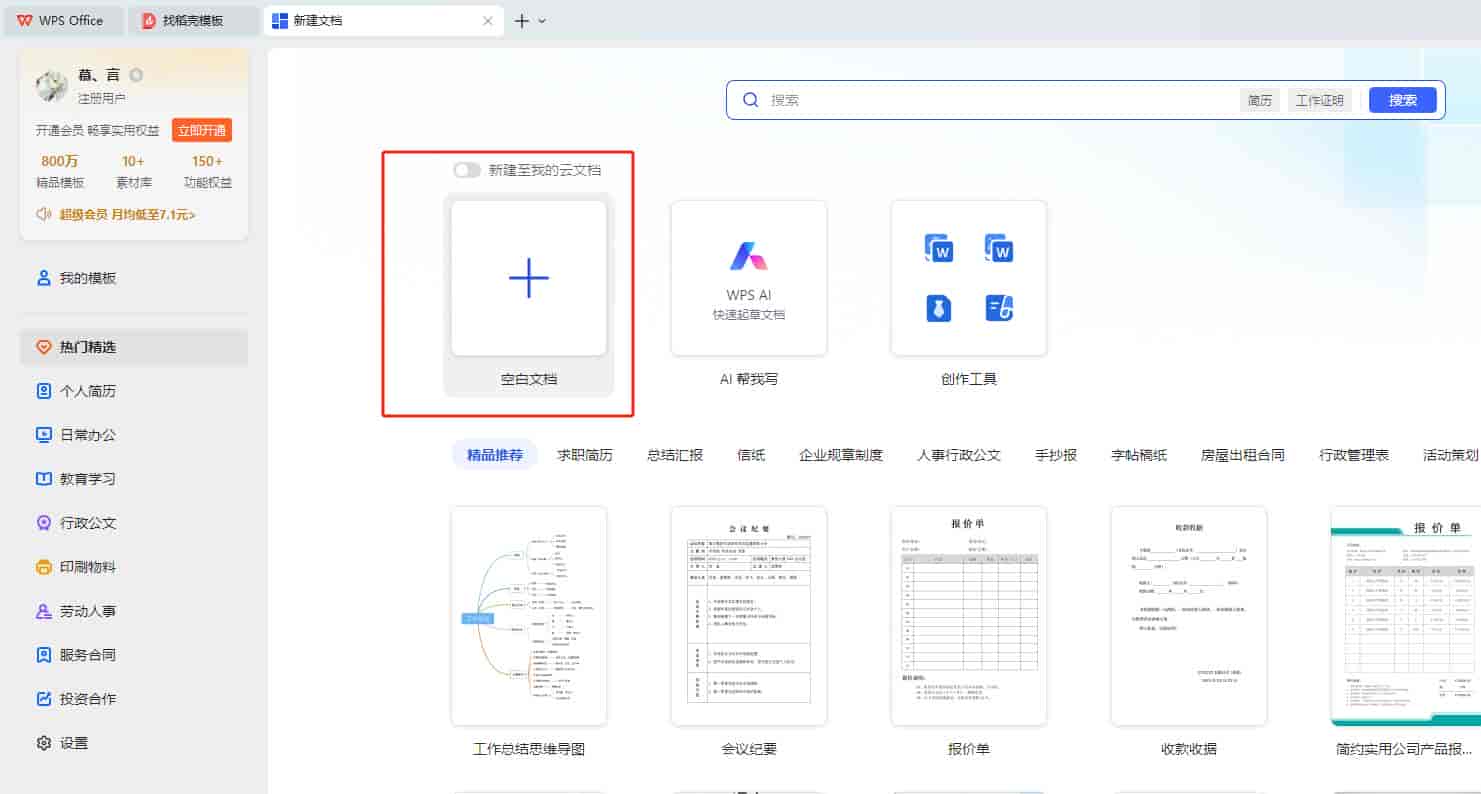
Task: Click the 行政公文 badge icon
Action: [x=43, y=523]
